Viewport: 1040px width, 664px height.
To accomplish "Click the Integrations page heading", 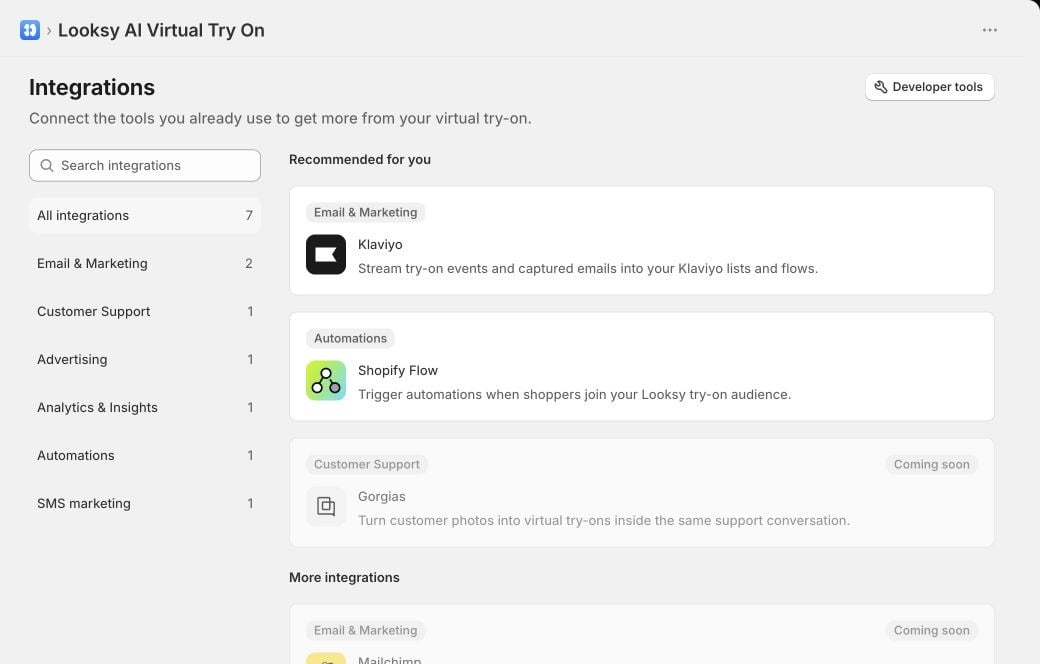I will coord(92,88).
